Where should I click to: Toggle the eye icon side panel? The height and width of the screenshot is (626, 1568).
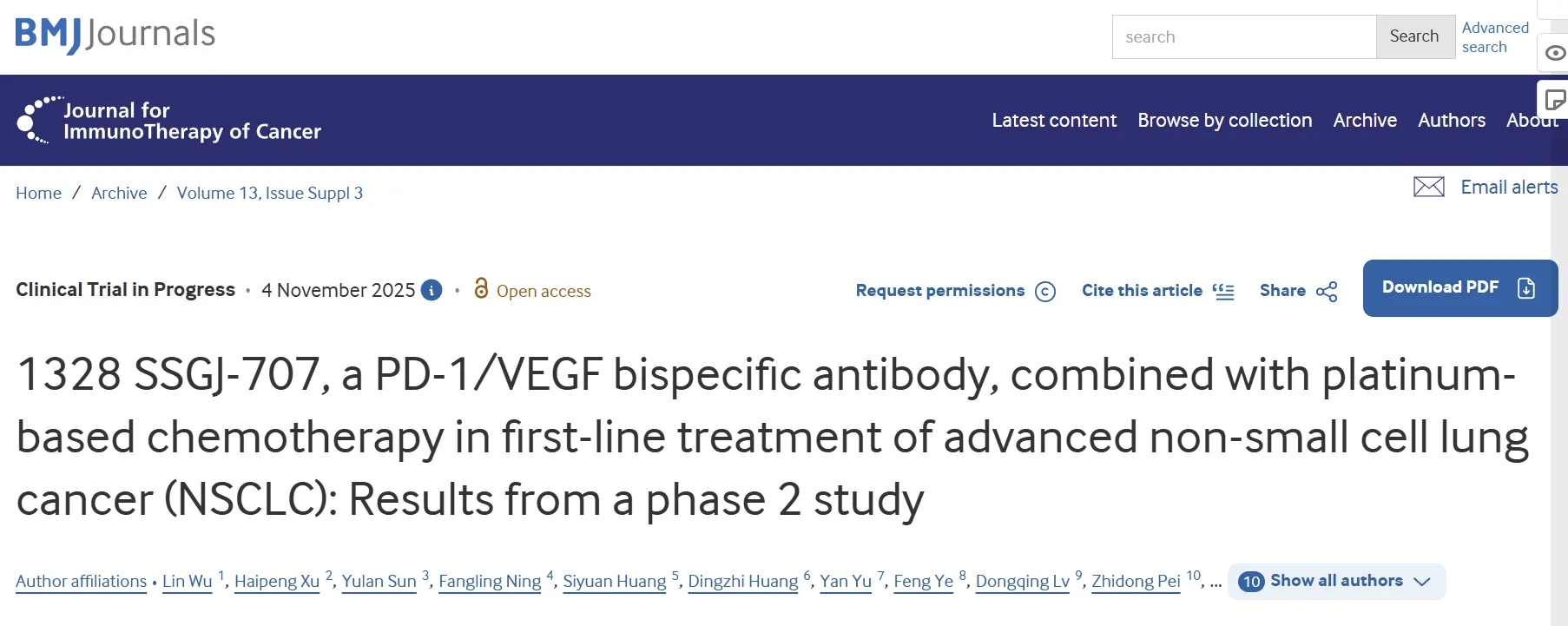tap(1555, 53)
